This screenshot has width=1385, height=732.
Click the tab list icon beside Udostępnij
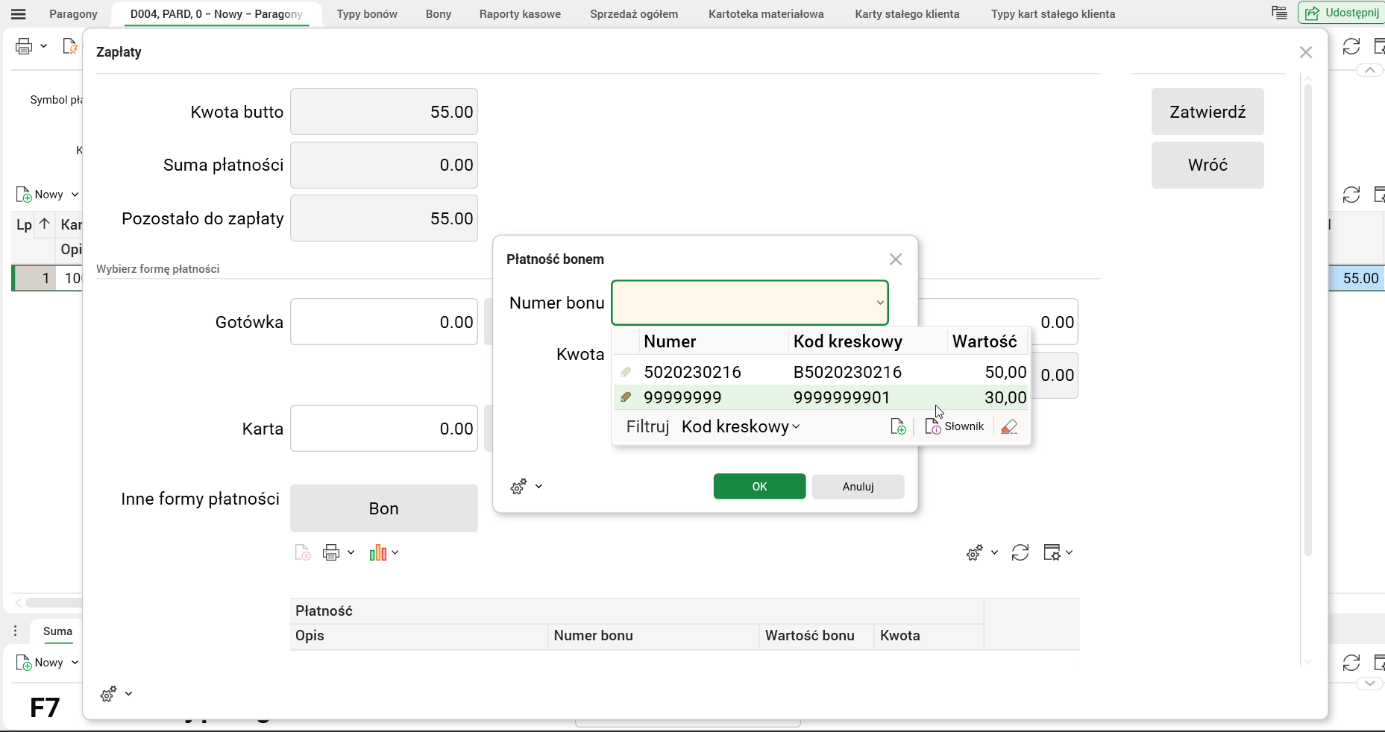[x=1279, y=13]
